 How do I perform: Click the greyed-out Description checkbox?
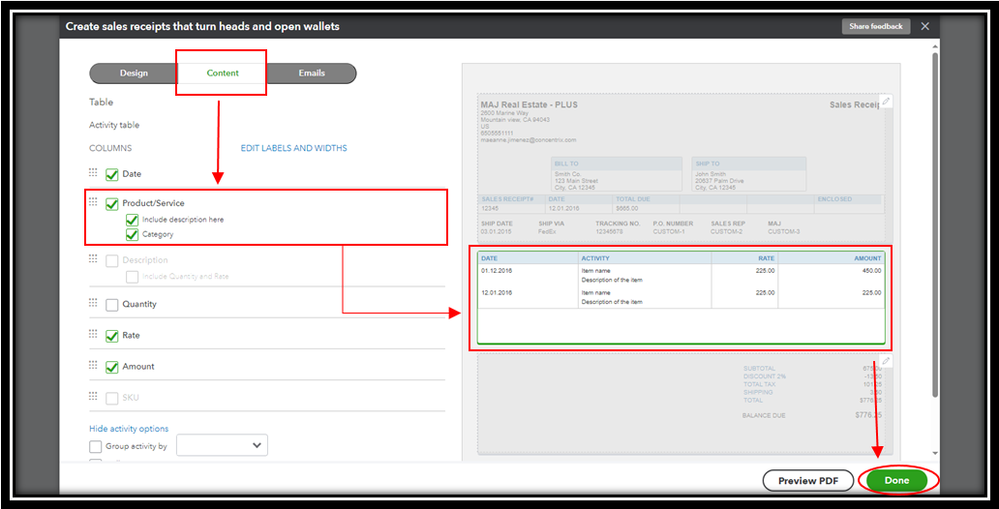coord(112,261)
